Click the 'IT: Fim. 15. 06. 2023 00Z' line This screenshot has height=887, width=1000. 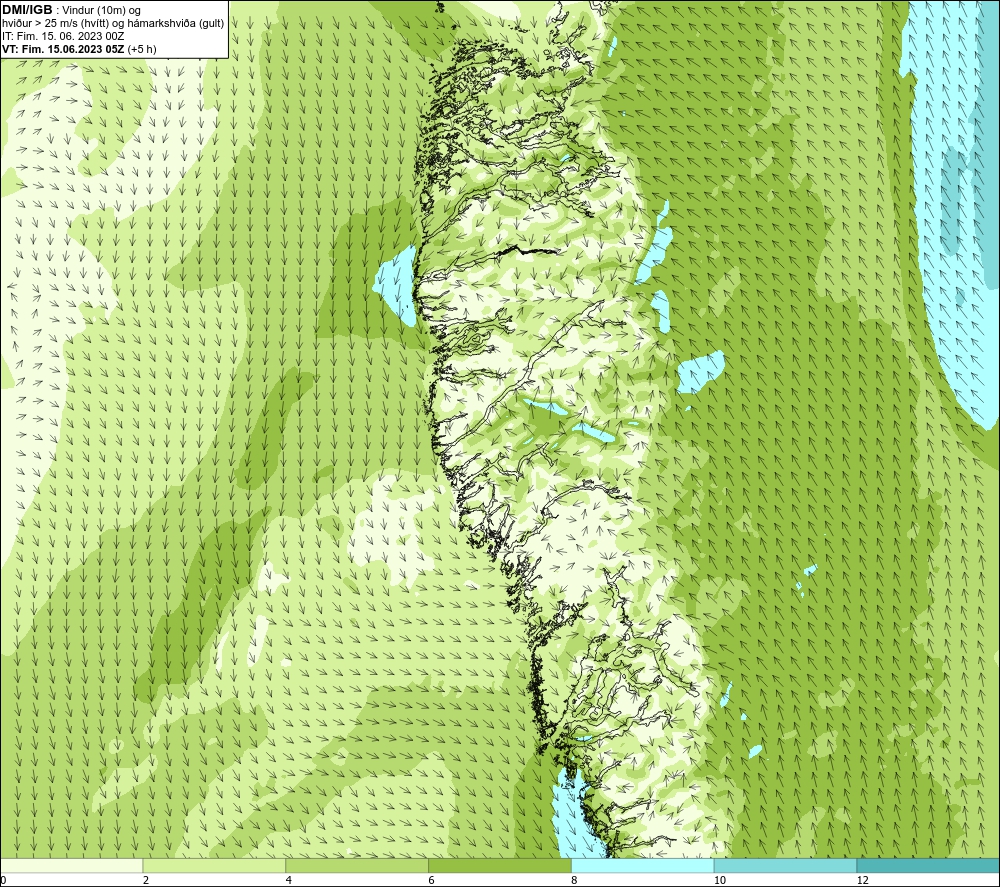point(62,36)
